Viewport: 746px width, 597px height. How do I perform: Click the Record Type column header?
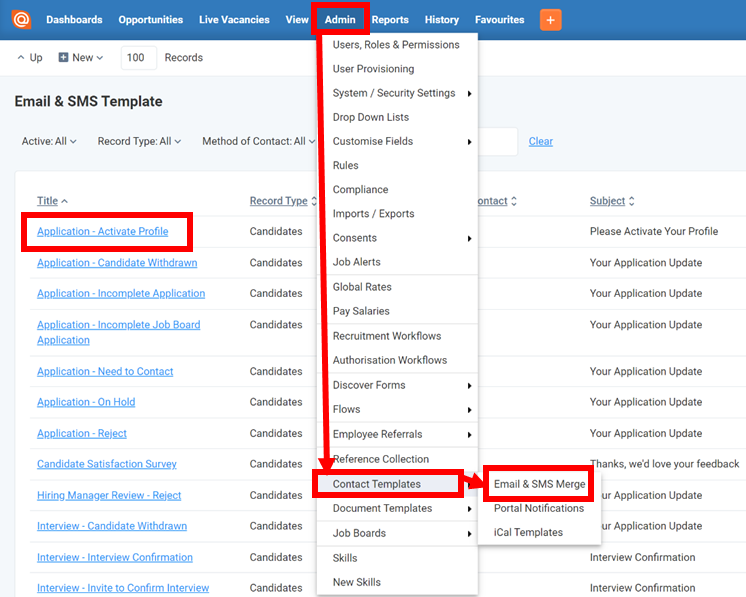coord(279,201)
